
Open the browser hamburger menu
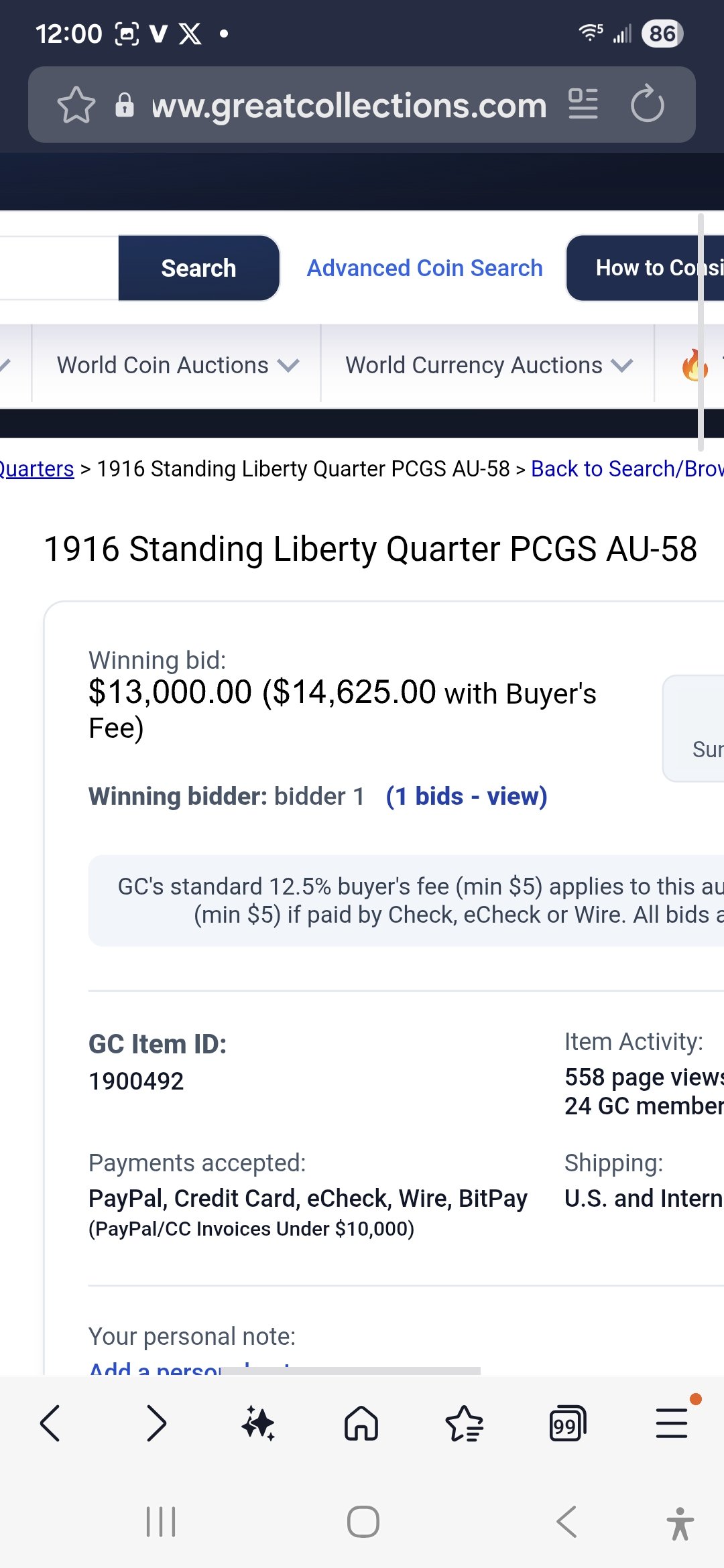coord(672,1423)
